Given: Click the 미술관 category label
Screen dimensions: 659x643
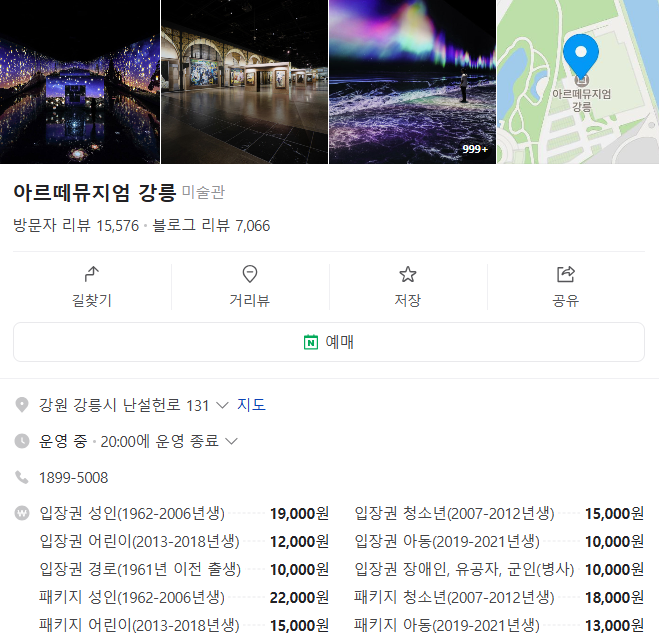Looking at the screenshot, I should (203, 192).
